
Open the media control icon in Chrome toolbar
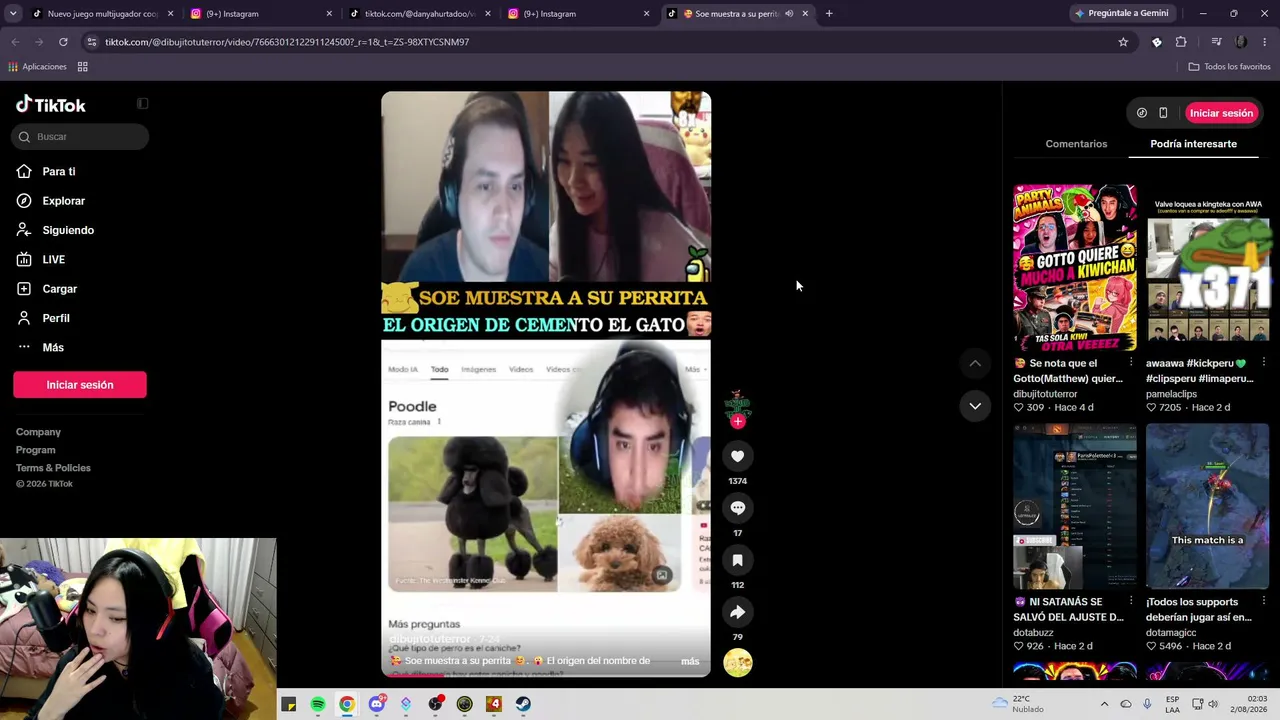(x=1216, y=42)
